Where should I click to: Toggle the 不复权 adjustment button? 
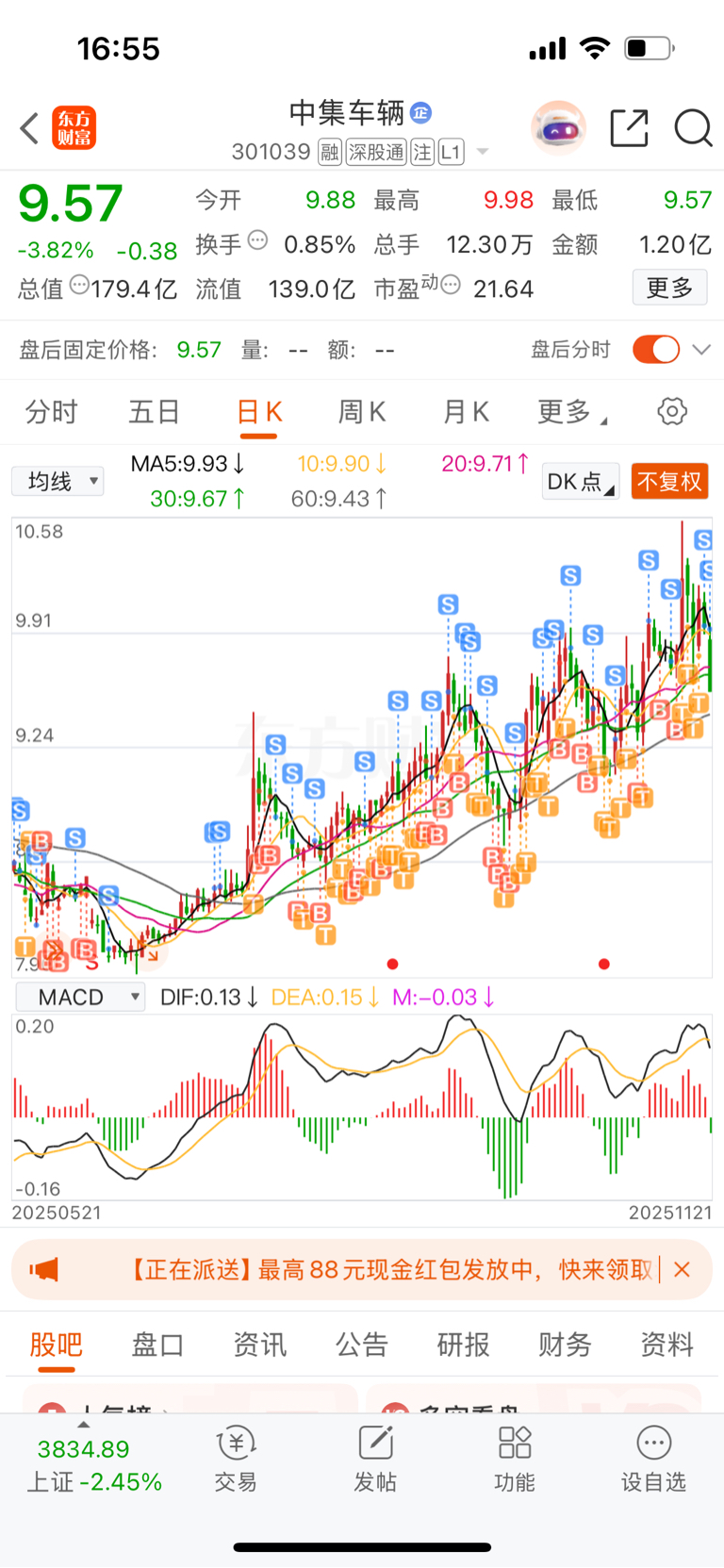coord(669,482)
